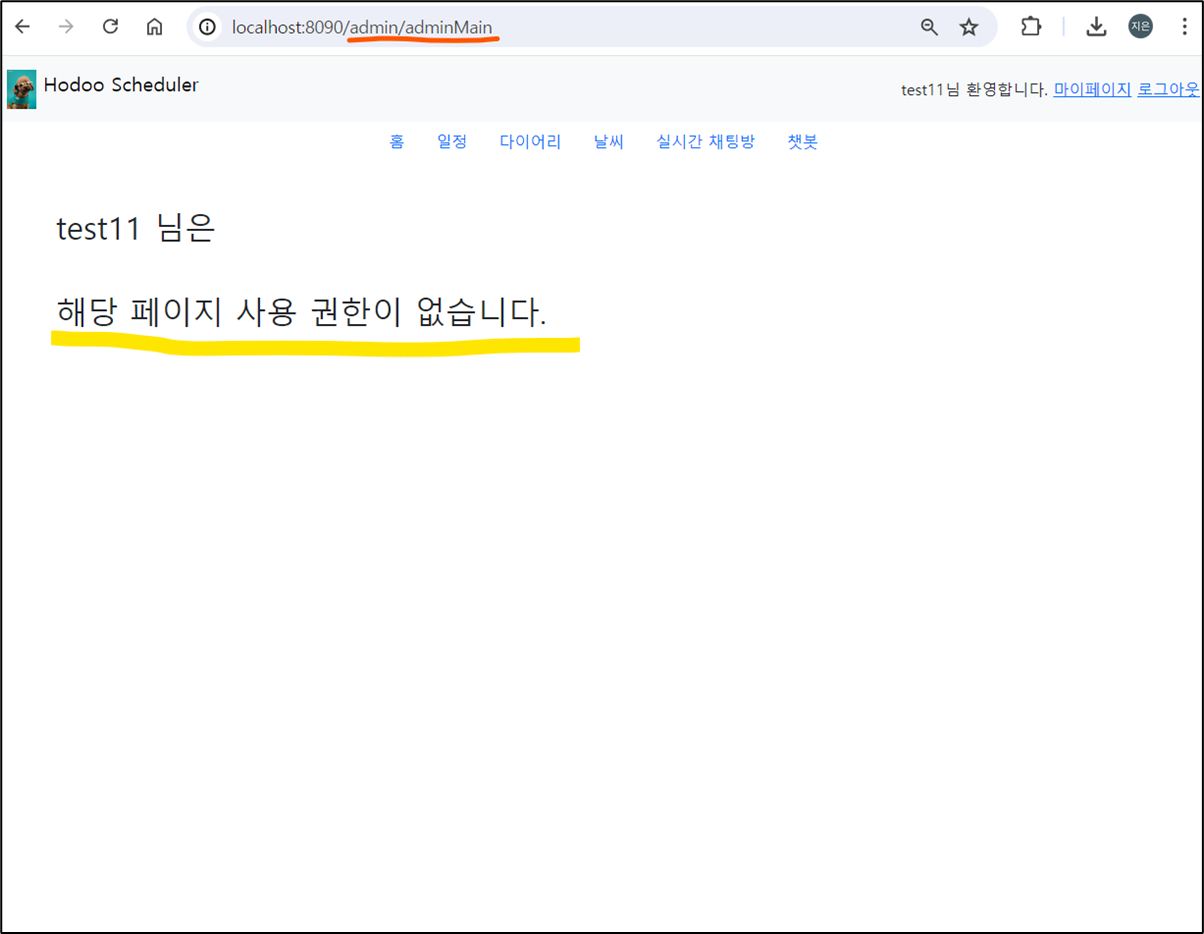1204x934 pixels.
Task: Open the 챗봇 link
Action: click(803, 142)
